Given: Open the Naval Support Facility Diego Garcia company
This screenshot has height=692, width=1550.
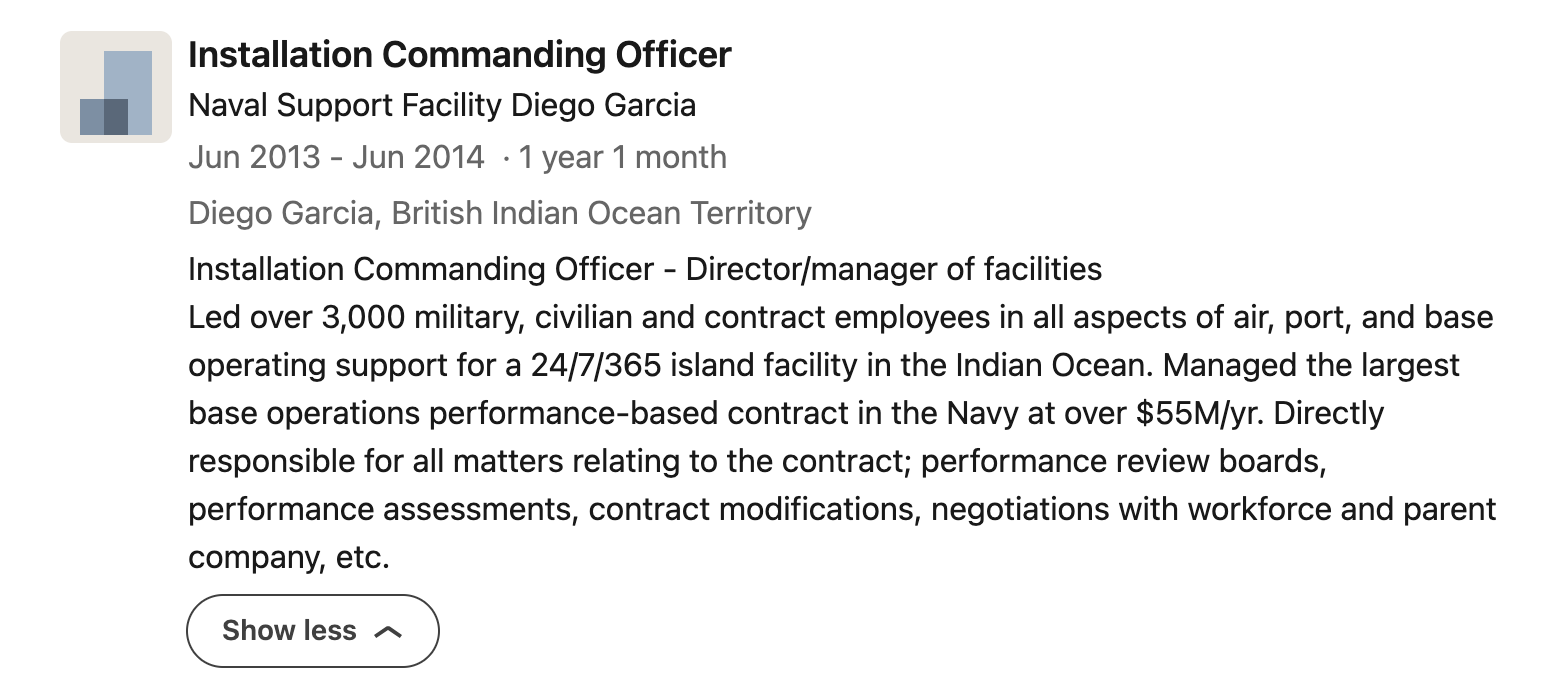Looking at the screenshot, I should (441, 105).
